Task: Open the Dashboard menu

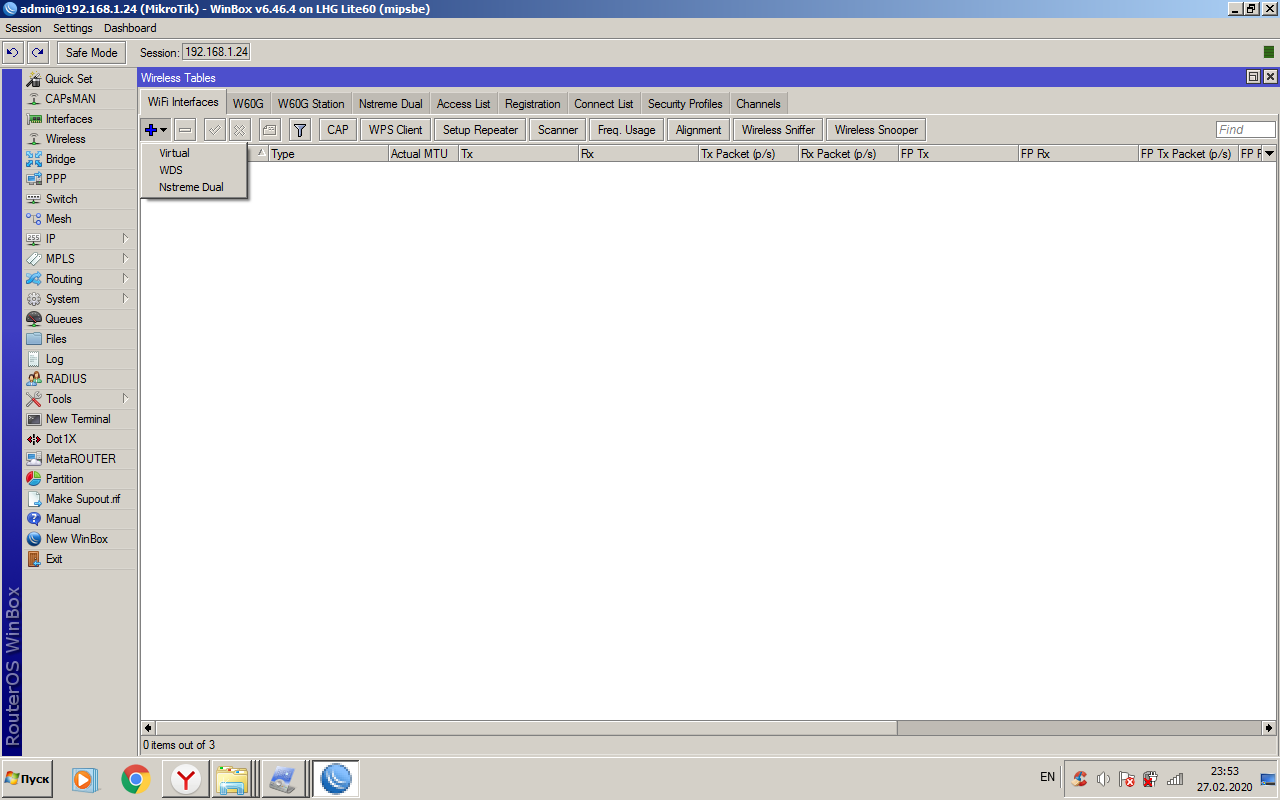Action: click(130, 28)
